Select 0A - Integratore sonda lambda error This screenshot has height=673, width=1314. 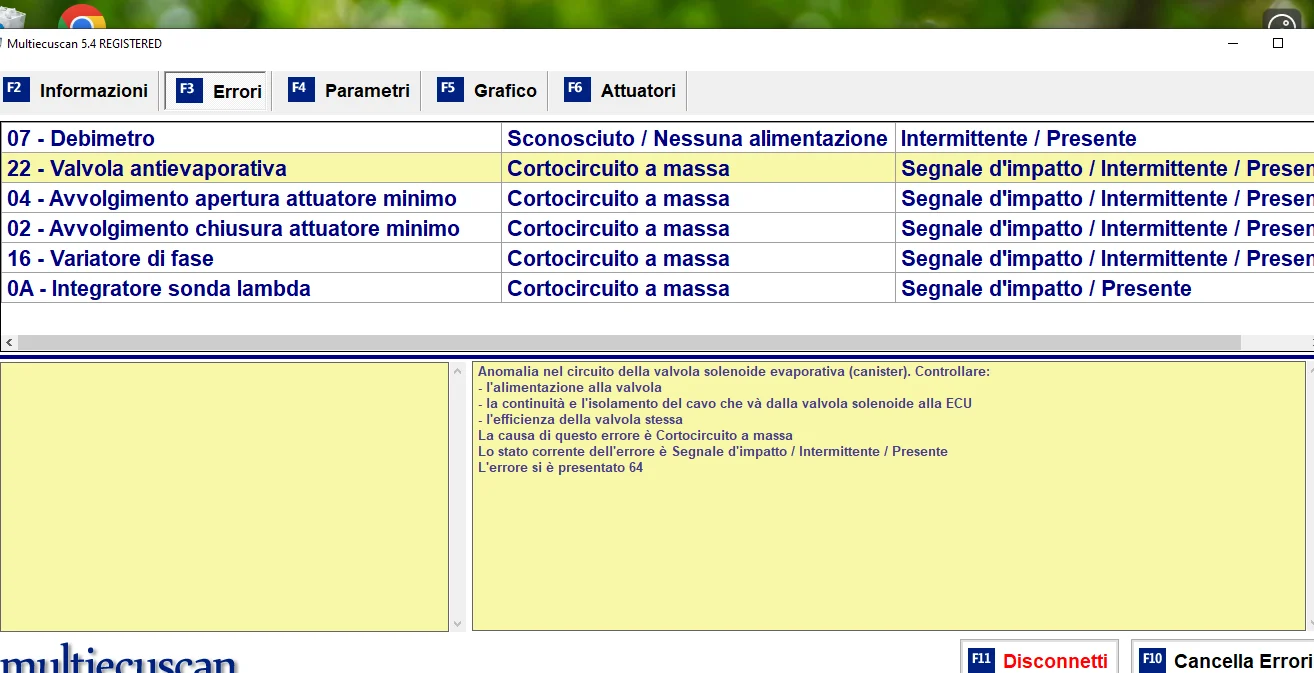click(250, 288)
